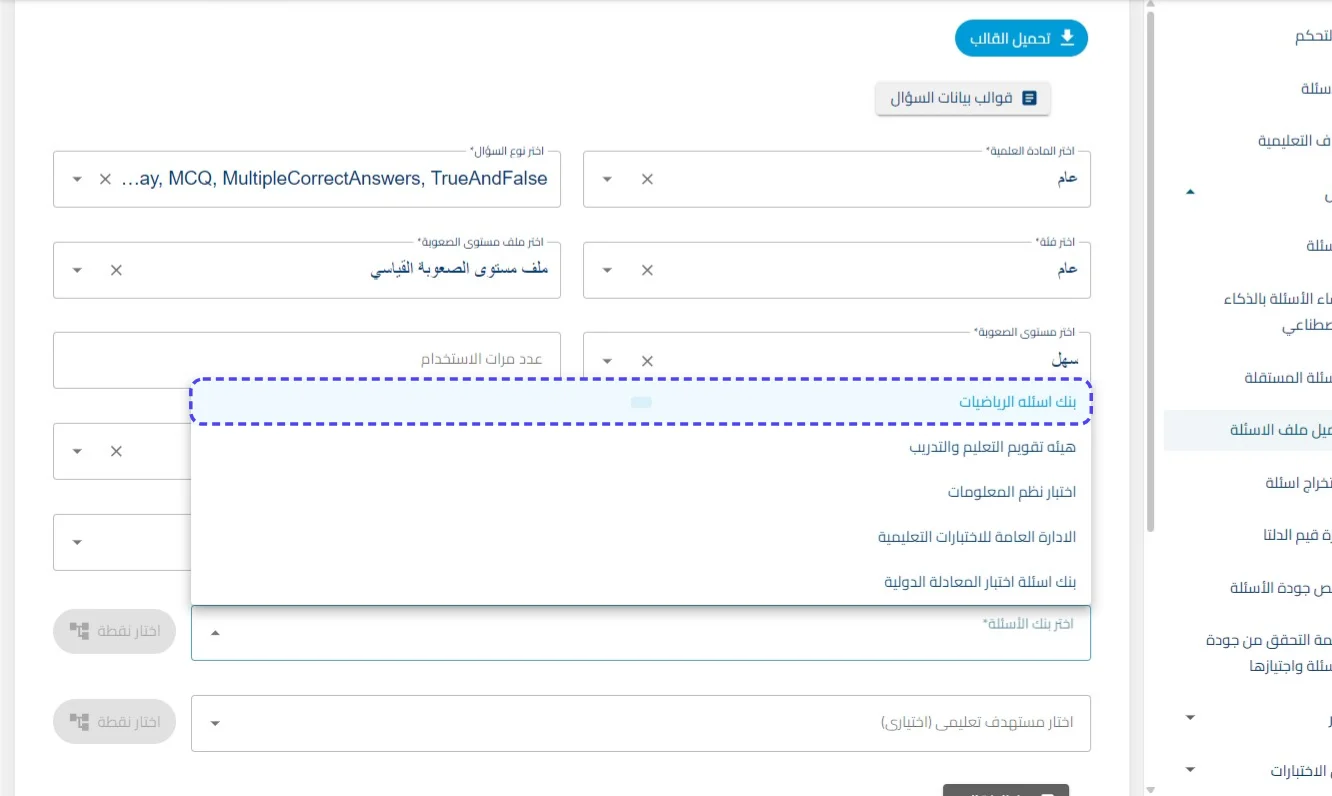Open the اختر مستهدف تعليمي dropdown arrow
Screen dimensions: 1332x796
[216, 723]
